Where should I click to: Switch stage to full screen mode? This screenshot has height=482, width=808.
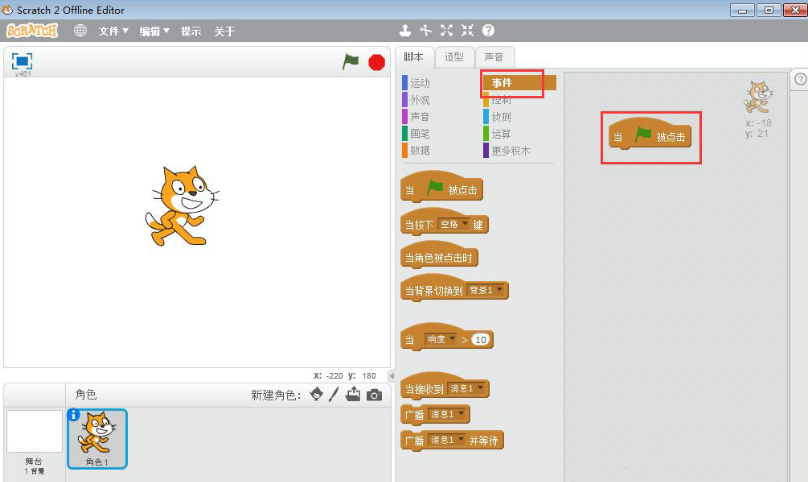(22, 61)
